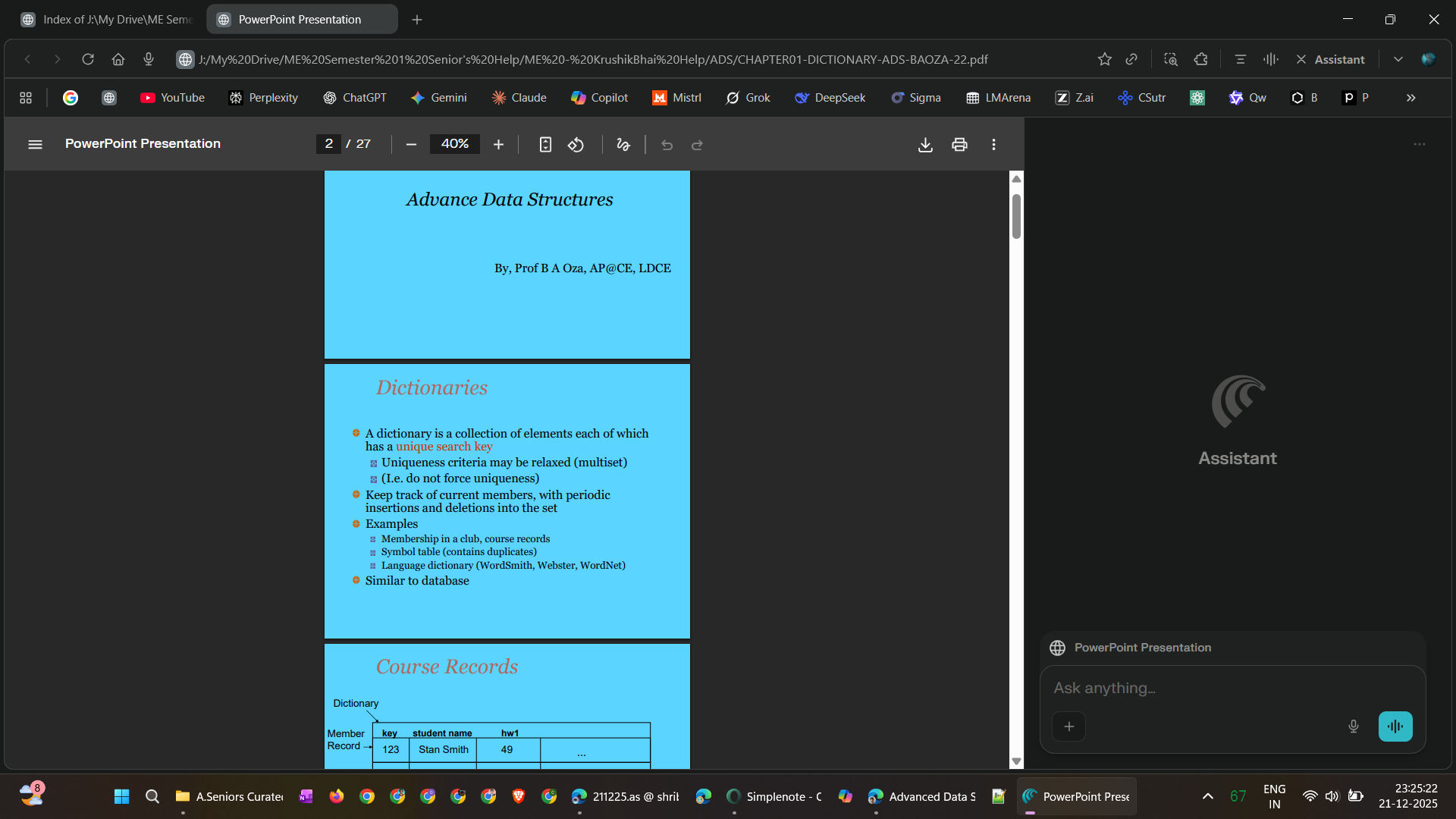Screen dimensions: 1456x819
Task: Open the page search lens icon
Action: point(1171,59)
